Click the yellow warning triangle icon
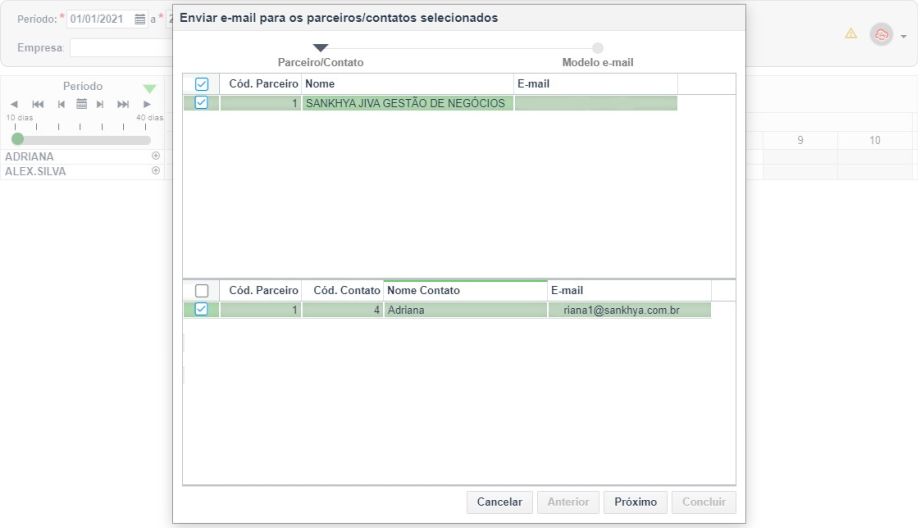 [851, 34]
